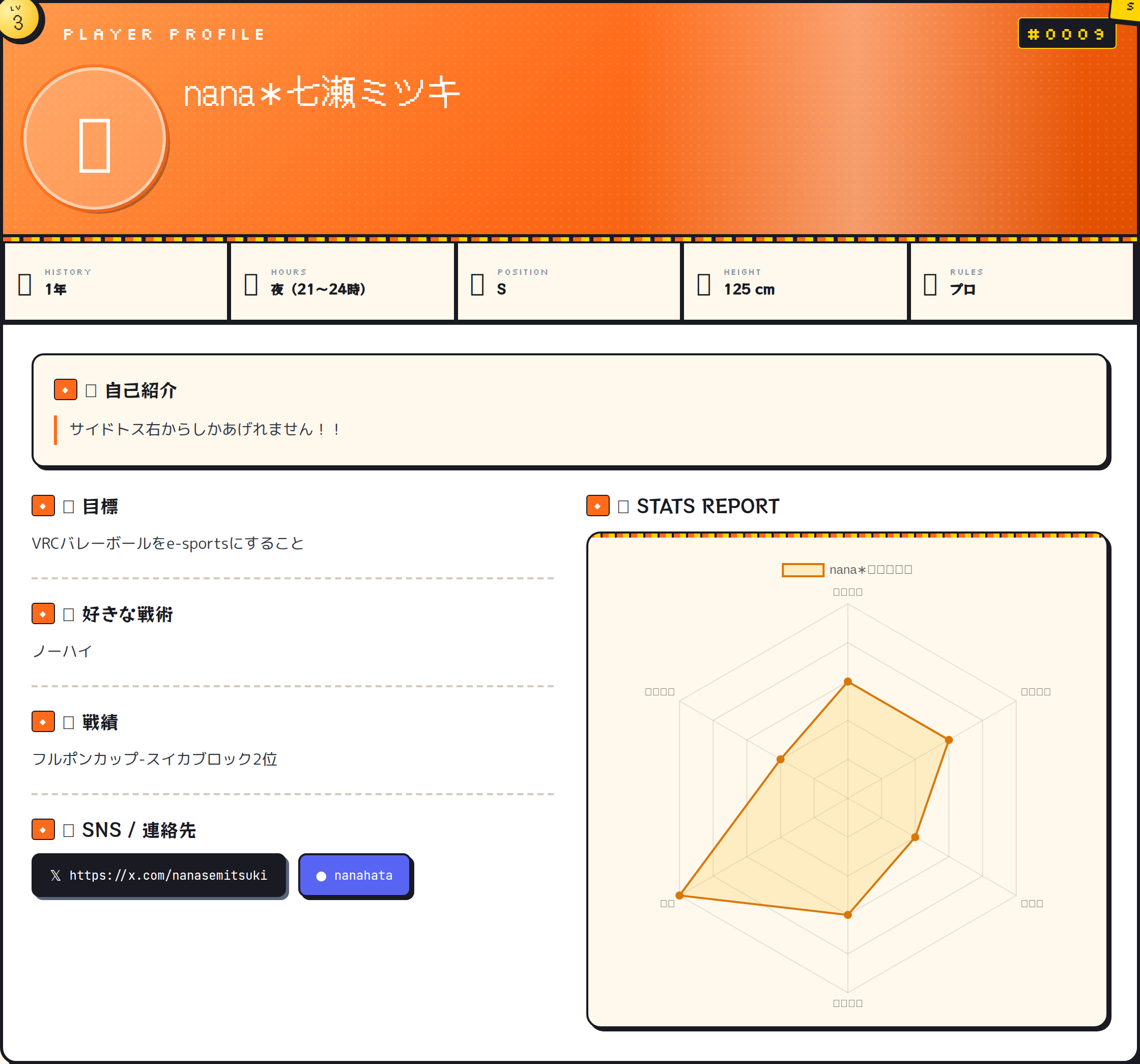The height and width of the screenshot is (1064, 1140).
Task: Click the orange diamond icon beside STATS REPORT
Action: [597, 506]
